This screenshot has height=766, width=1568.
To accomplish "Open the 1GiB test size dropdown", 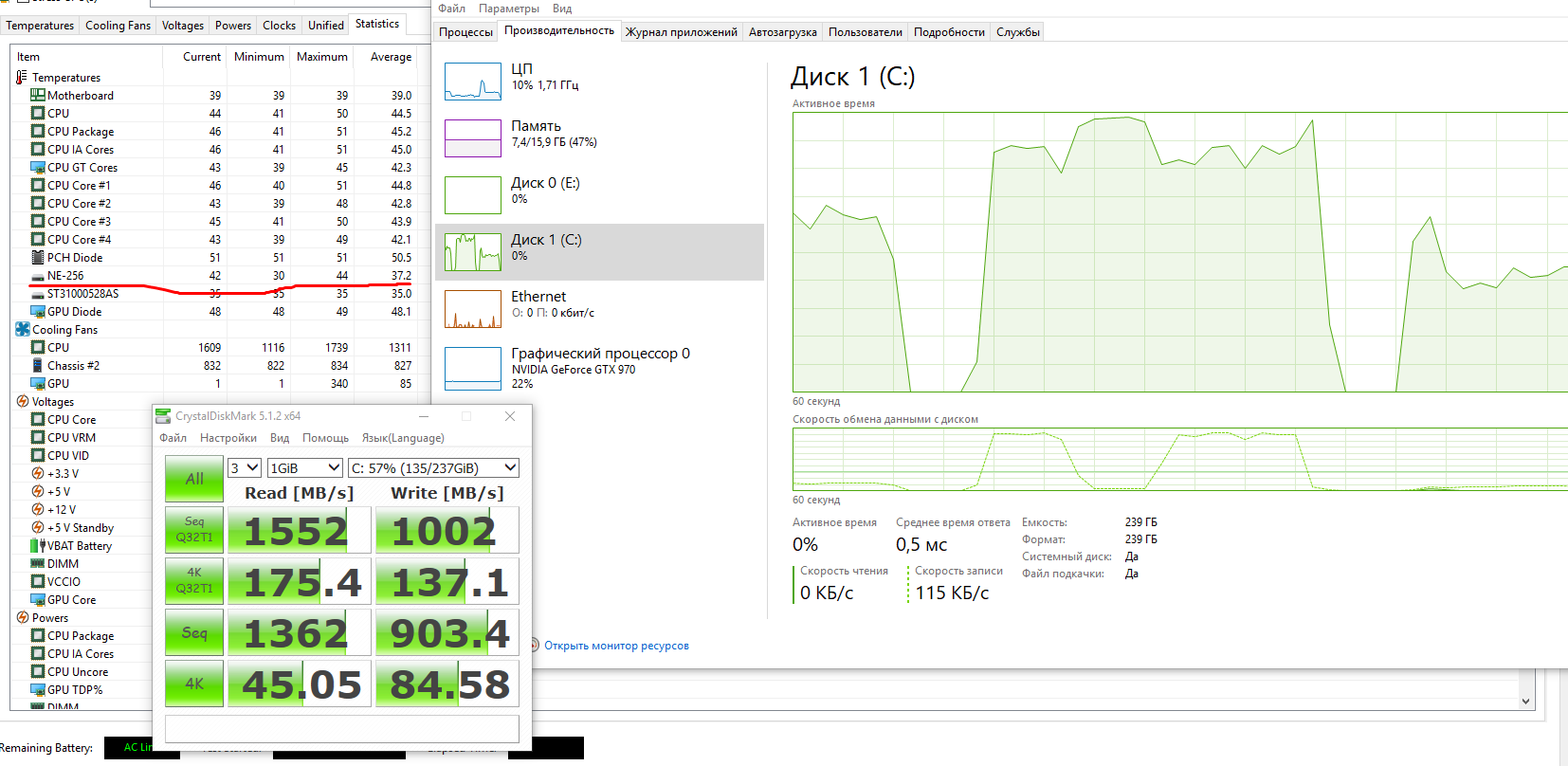I will tap(304, 467).
